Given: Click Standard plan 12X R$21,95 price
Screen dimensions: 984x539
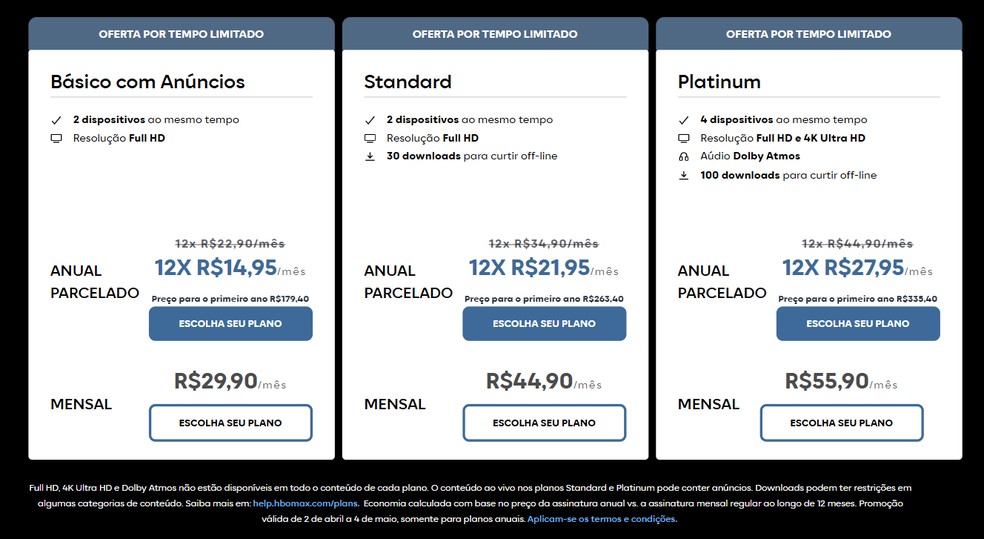Looking at the screenshot, I should [529, 268].
